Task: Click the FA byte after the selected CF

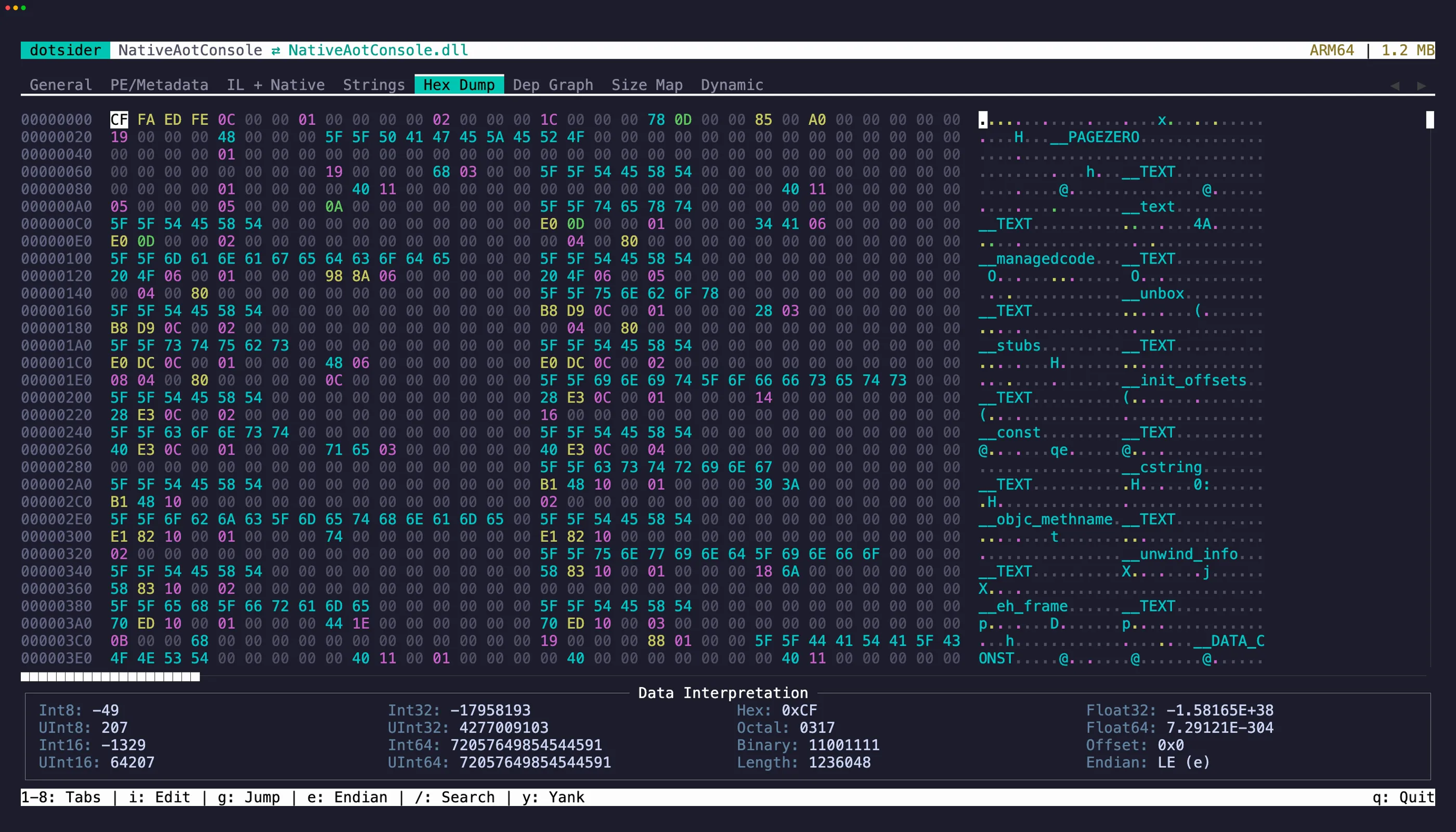Action: point(146,120)
